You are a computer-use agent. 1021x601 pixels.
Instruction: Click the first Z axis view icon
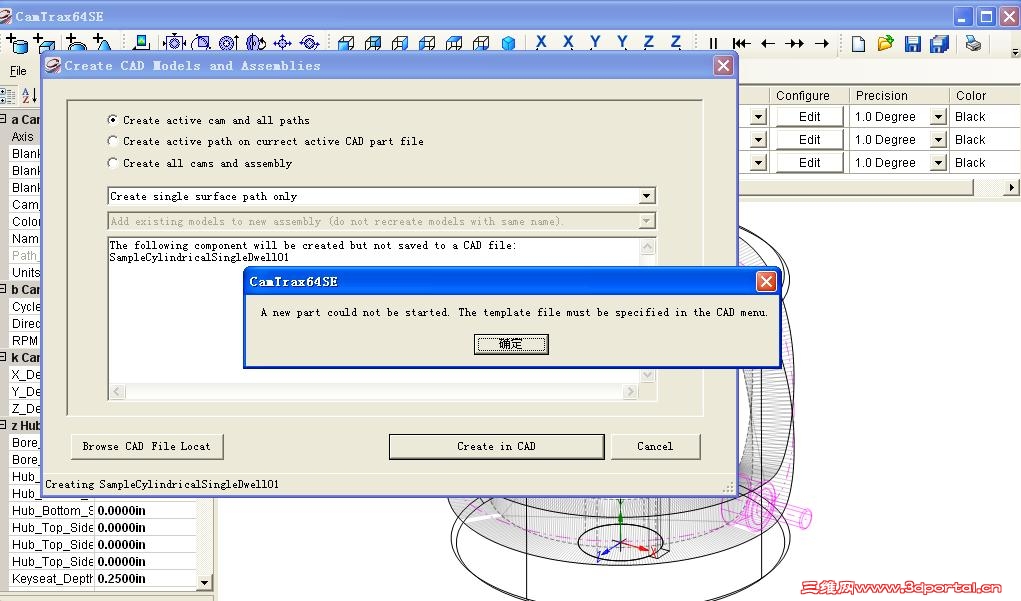coord(649,42)
